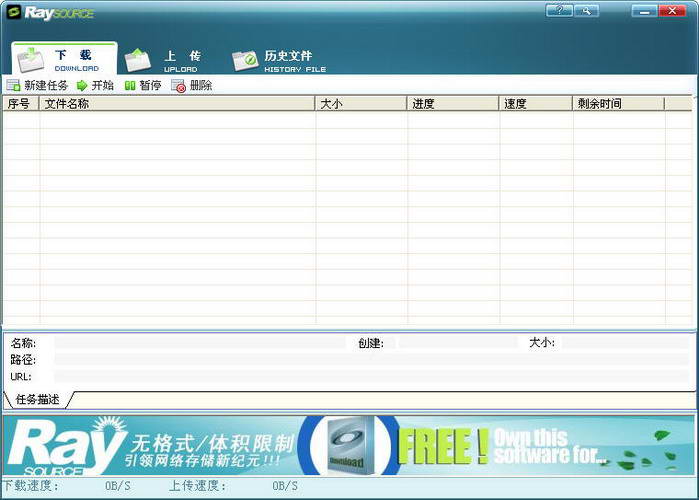Click the URL field in details panel
The width and height of the screenshot is (699, 500).
[x=371, y=377]
